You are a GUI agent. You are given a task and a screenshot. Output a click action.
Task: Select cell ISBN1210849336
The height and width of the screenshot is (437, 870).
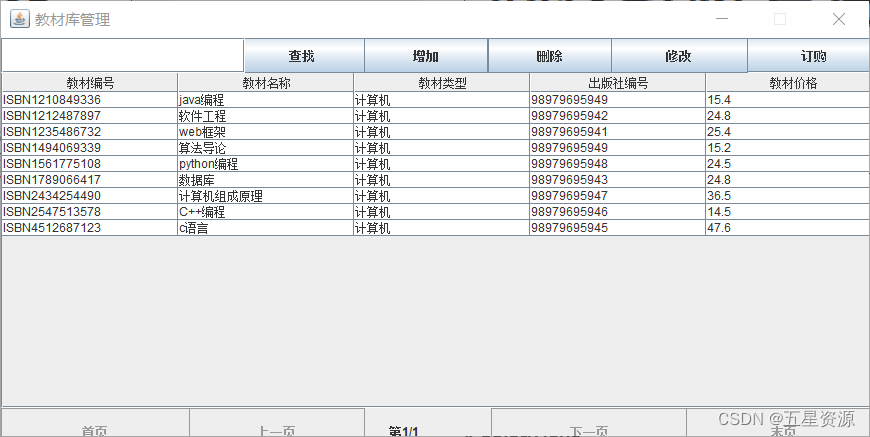point(90,100)
